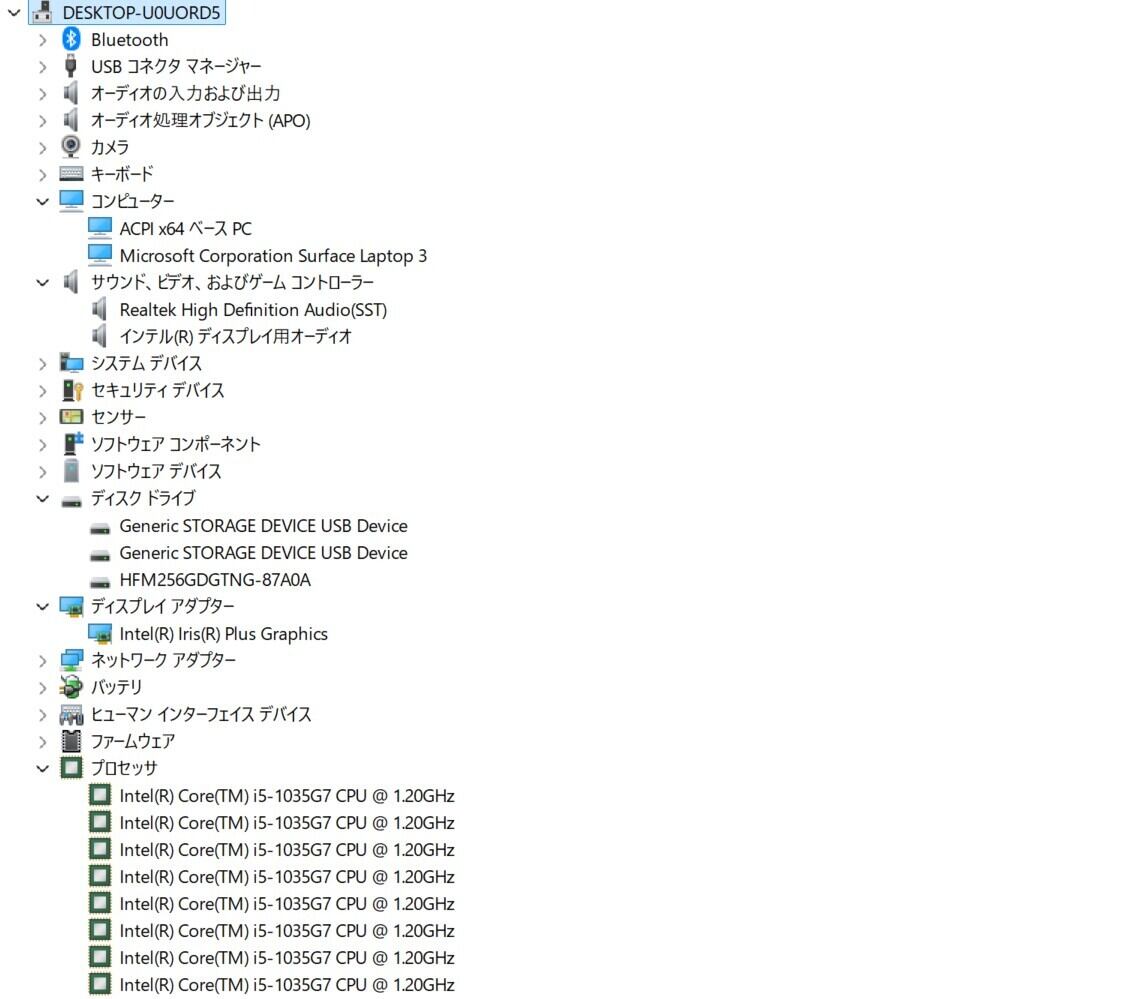1123x999 pixels.
Task: Click the セキュリティ デバイス key icon
Action: [x=72, y=390]
